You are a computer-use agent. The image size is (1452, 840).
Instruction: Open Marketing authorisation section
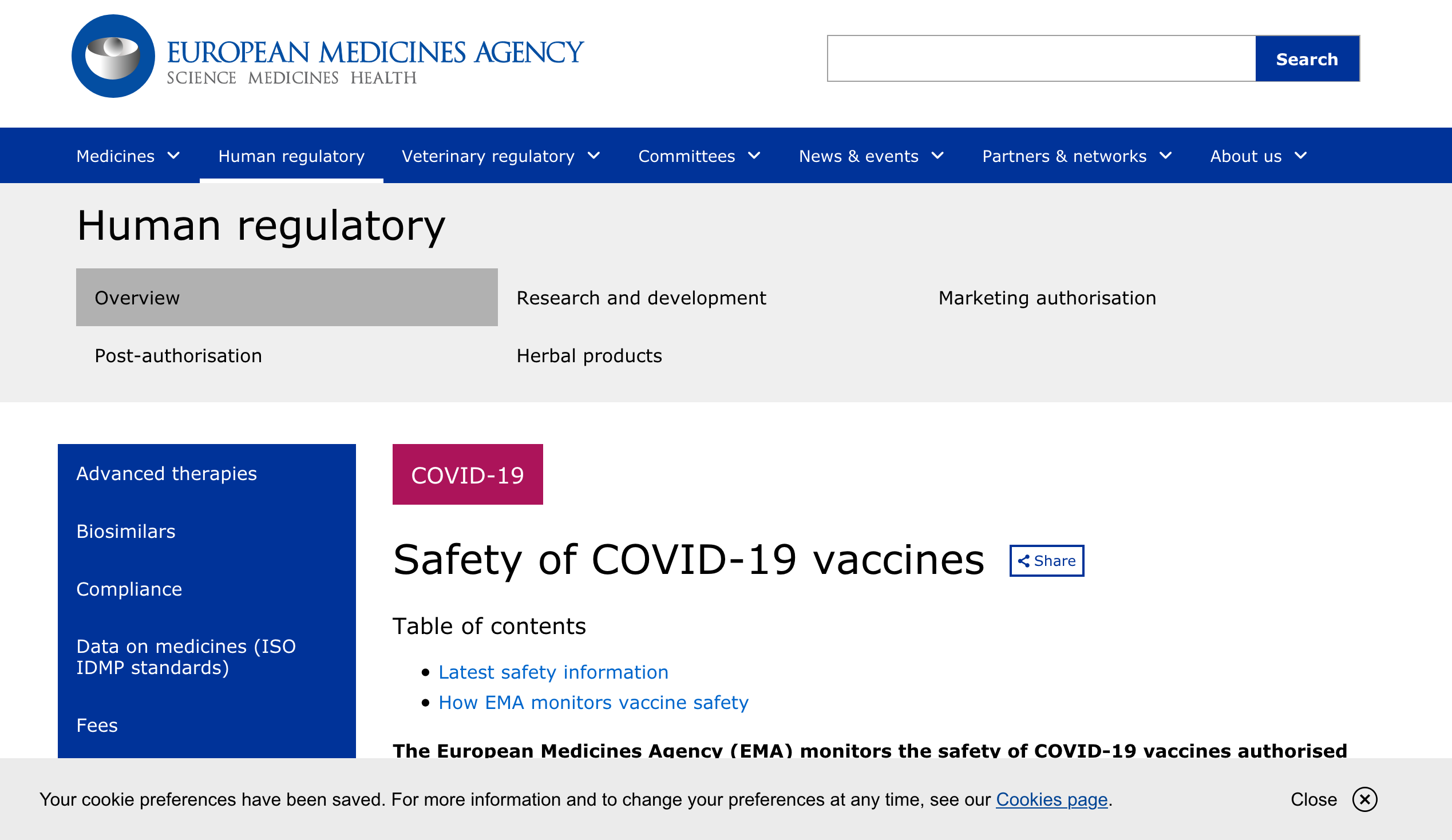(x=1047, y=298)
